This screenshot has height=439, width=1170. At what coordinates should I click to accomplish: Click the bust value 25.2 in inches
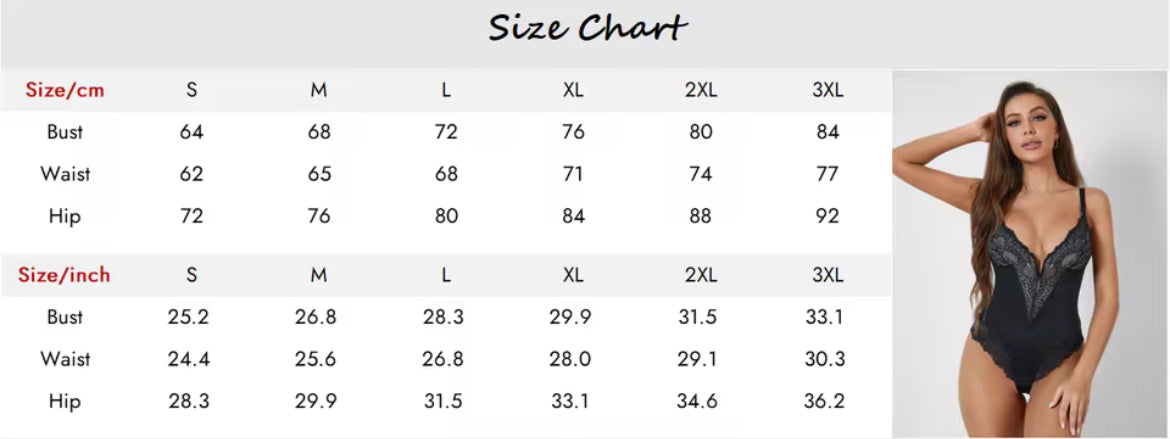point(189,317)
